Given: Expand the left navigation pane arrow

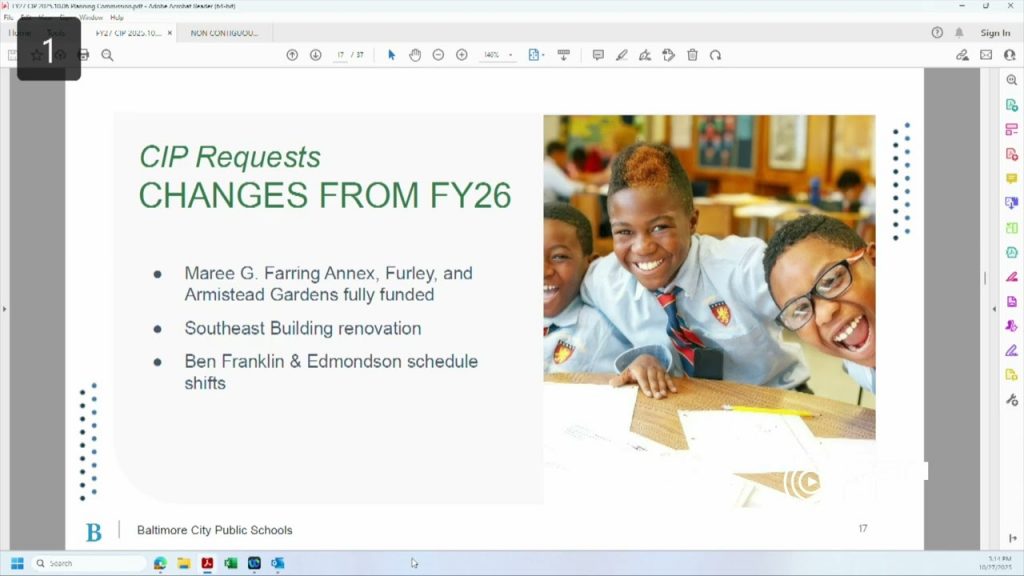Looking at the screenshot, I should [4, 309].
